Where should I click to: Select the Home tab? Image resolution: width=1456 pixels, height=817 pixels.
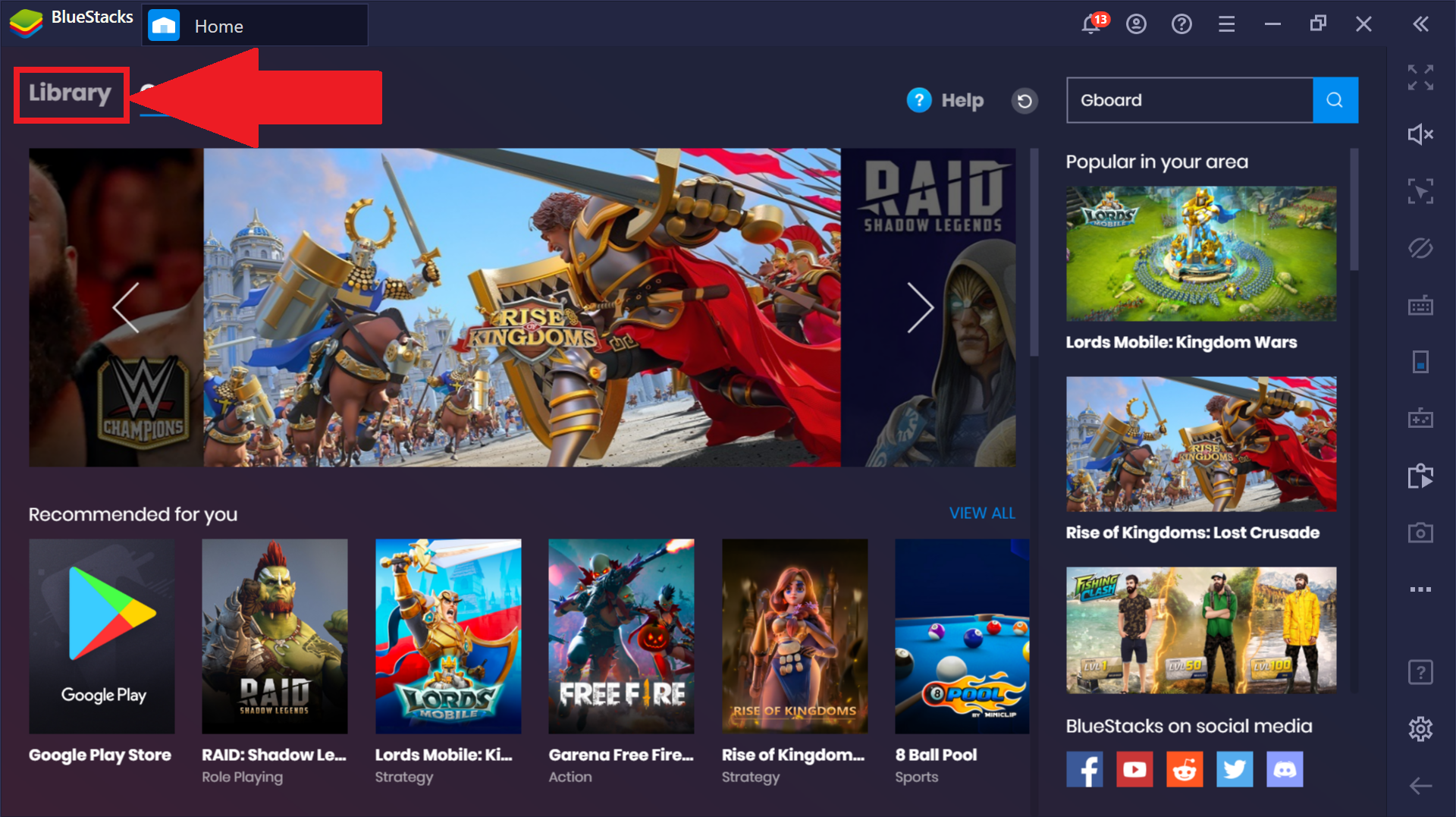click(x=254, y=26)
